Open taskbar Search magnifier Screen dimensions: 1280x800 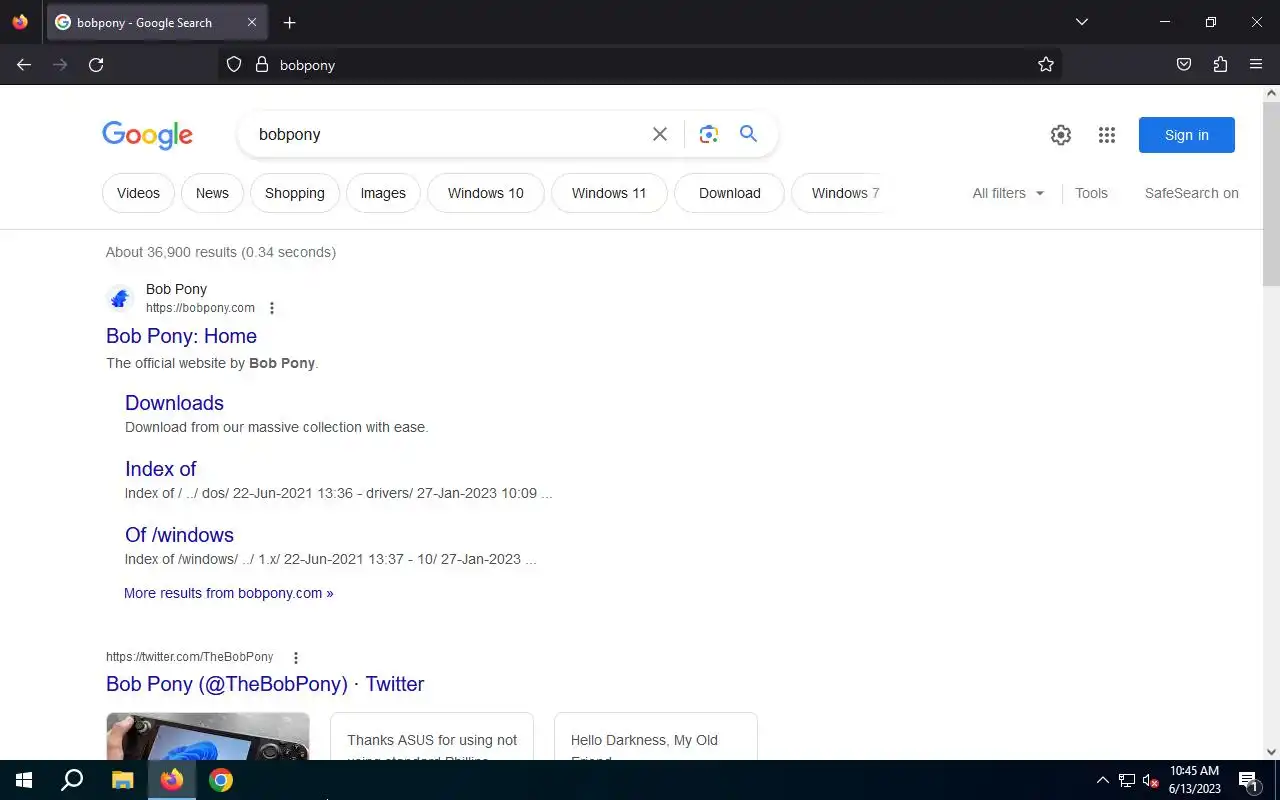(x=72, y=780)
